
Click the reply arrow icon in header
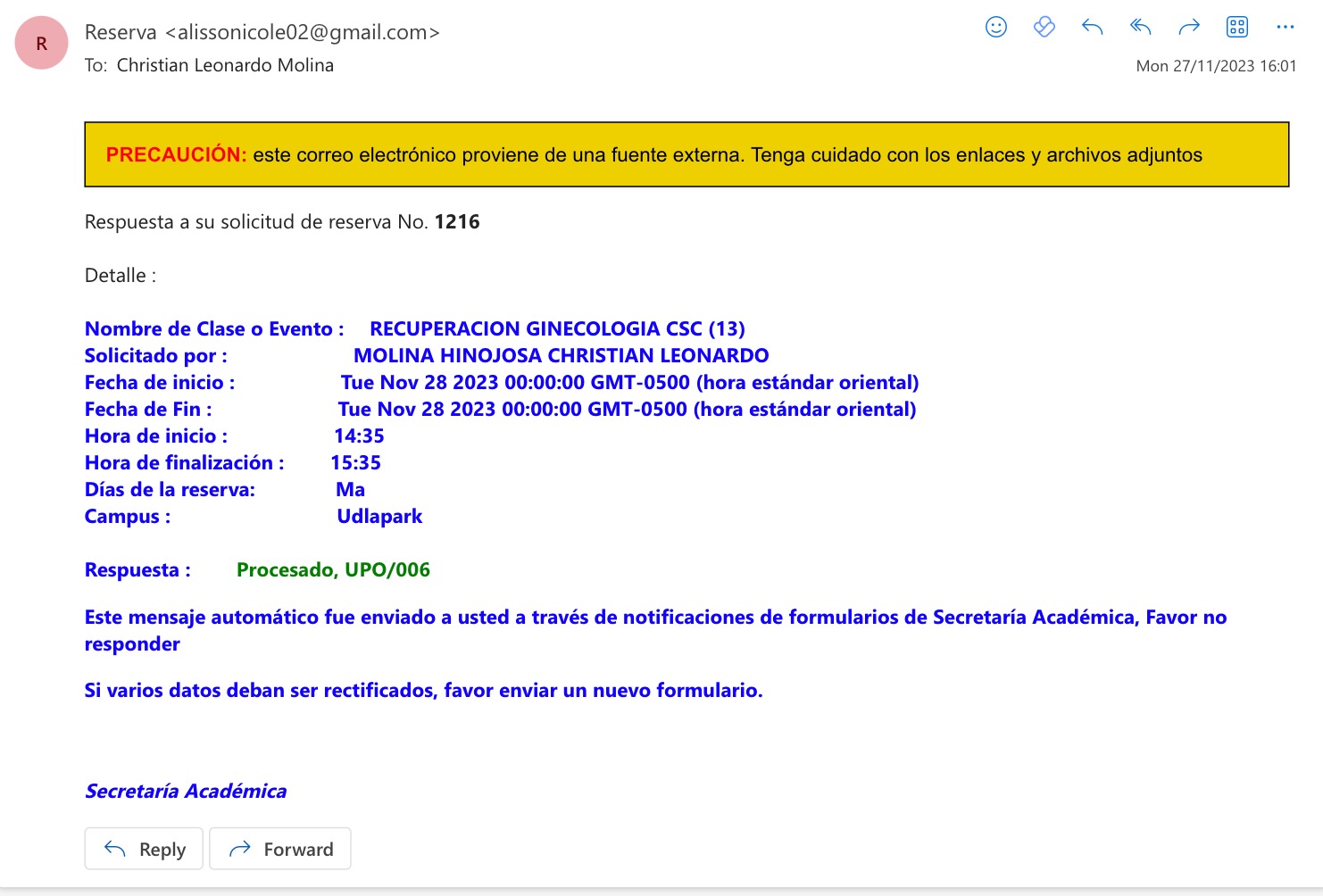pyautogui.click(x=1092, y=27)
